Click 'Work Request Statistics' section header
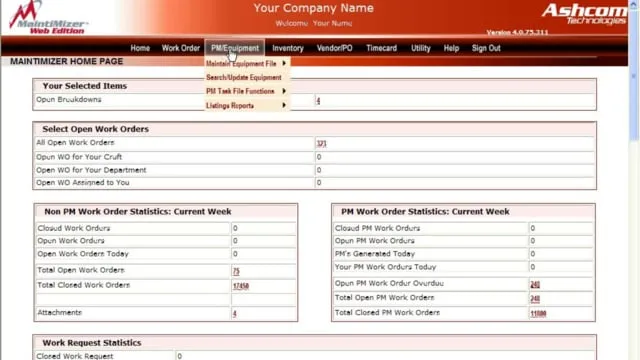Image resolution: width=640 pixels, height=360 pixels. [x=92, y=343]
